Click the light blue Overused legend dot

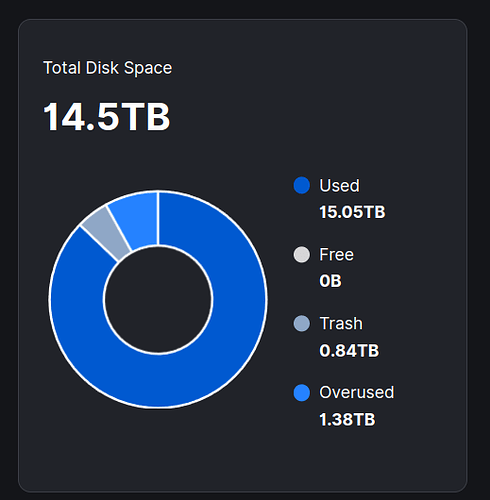click(x=302, y=393)
